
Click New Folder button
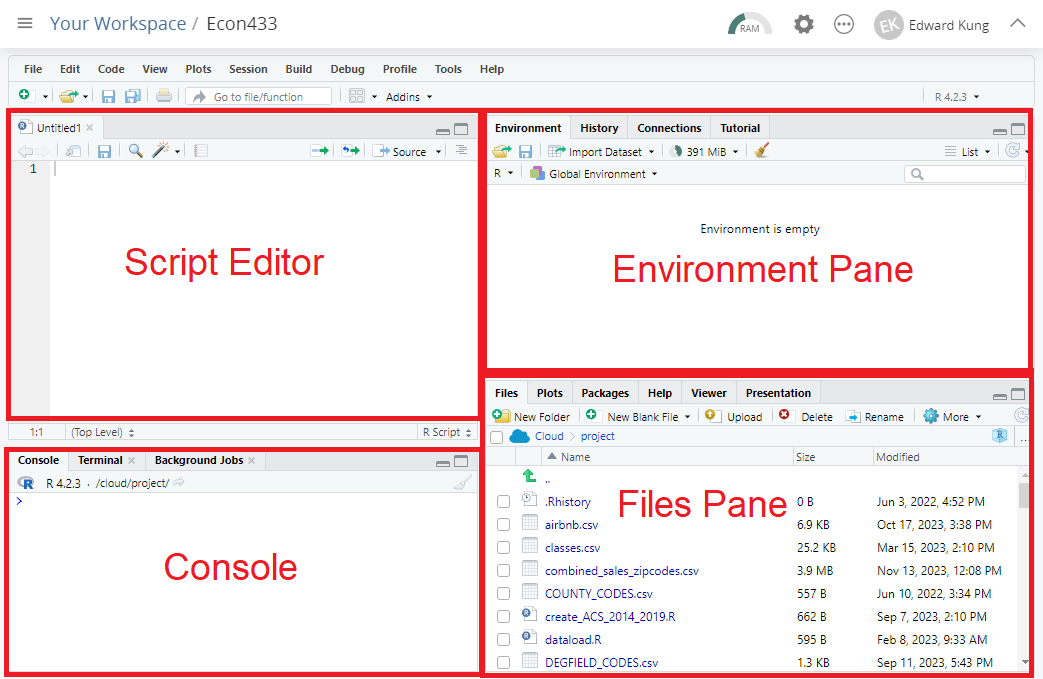point(531,416)
